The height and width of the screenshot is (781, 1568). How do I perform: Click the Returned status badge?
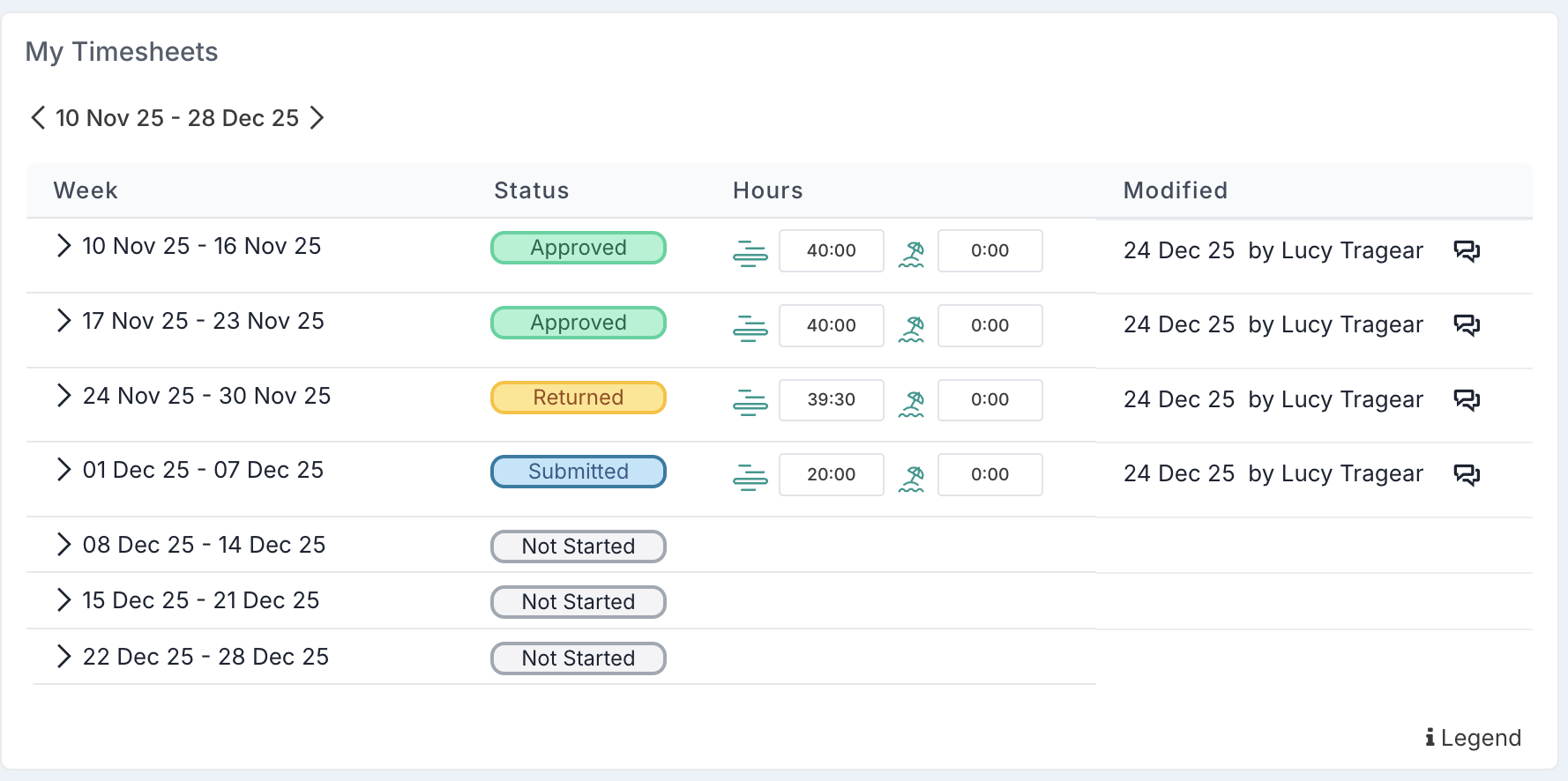point(578,398)
